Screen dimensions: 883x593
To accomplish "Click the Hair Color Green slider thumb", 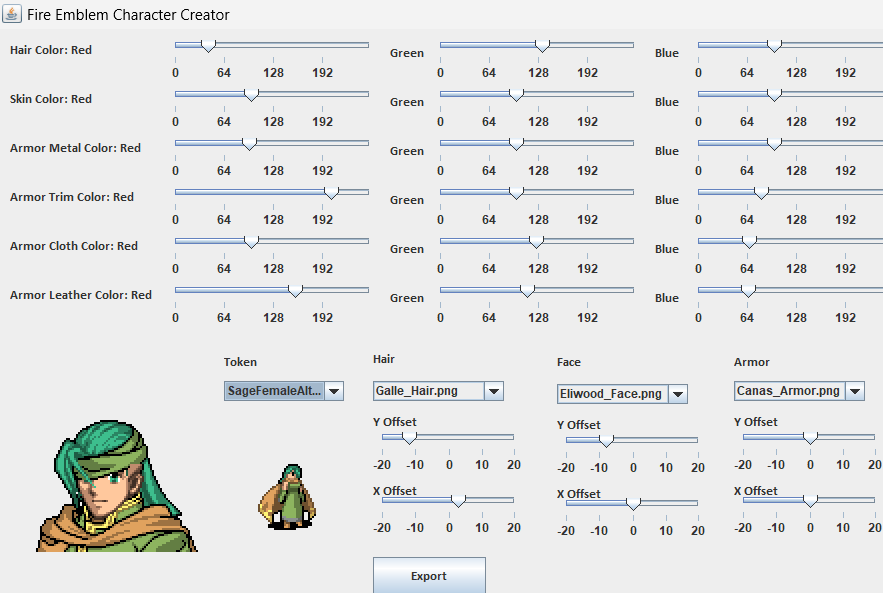I will point(542,46).
